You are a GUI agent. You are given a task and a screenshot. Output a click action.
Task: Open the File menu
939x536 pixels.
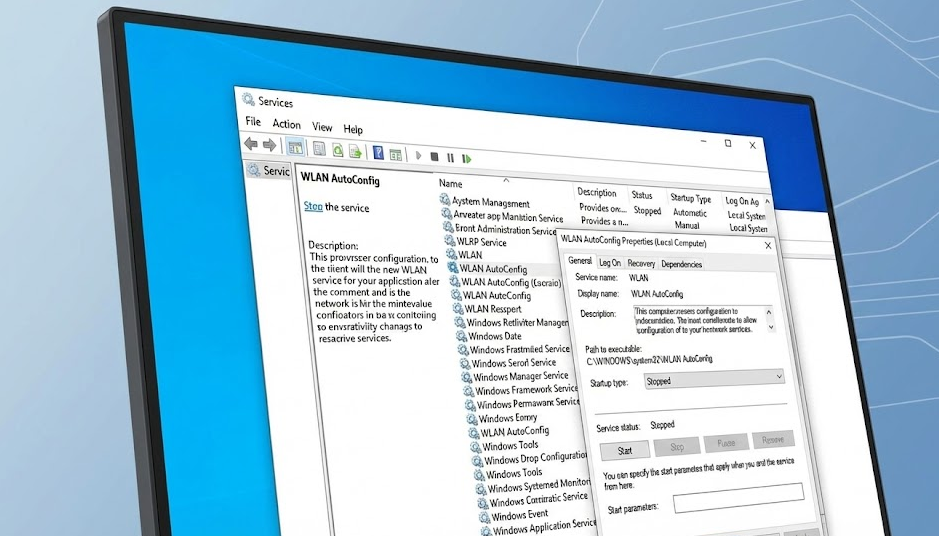coord(253,122)
